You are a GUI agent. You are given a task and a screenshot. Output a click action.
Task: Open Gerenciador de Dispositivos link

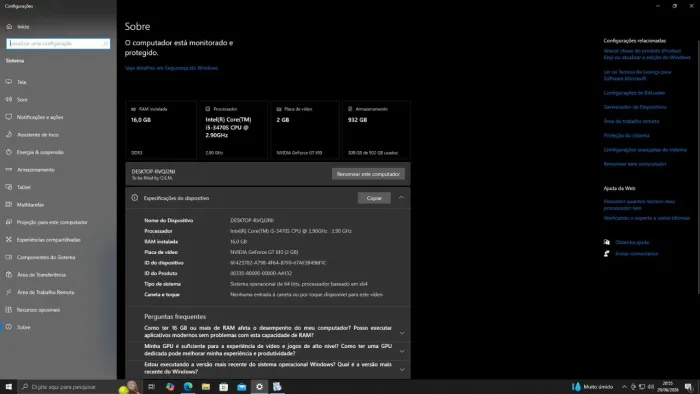click(635, 107)
